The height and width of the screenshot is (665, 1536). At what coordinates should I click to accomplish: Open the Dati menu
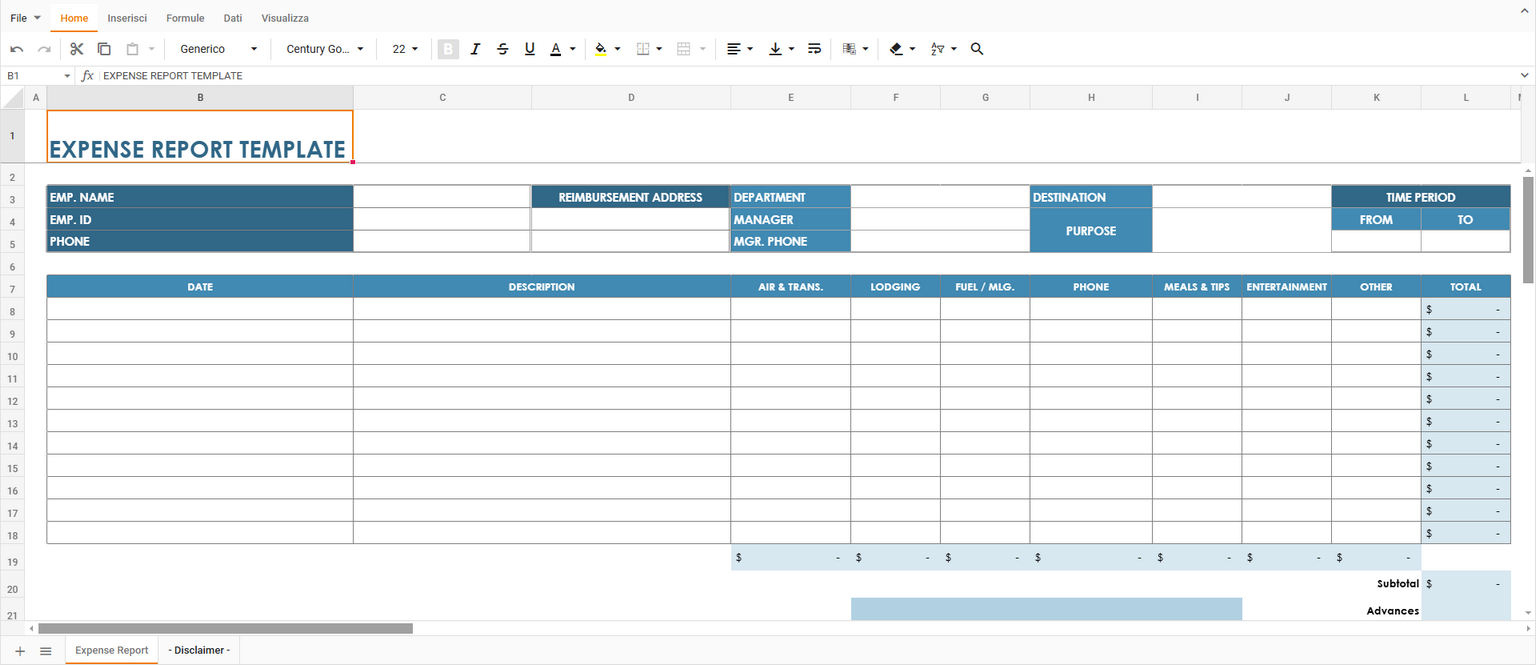pyautogui.click(x=232, y=17)
